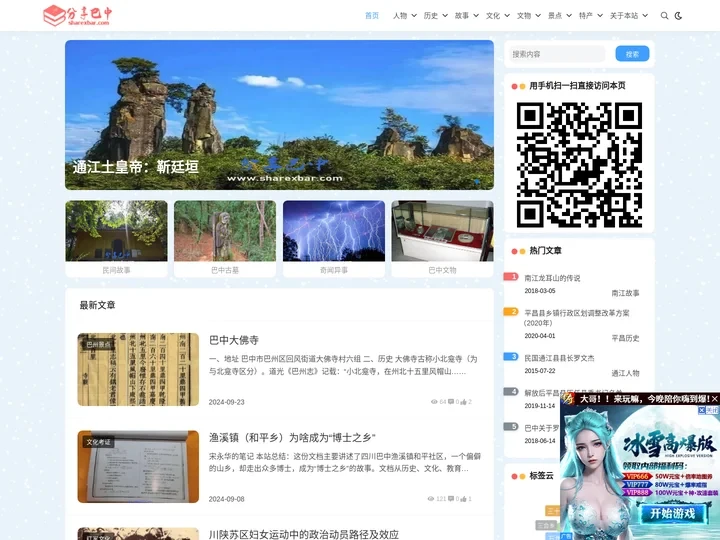Open the 景点 menu item
This screenshot has width=720, height=540.
click(555, 16)
